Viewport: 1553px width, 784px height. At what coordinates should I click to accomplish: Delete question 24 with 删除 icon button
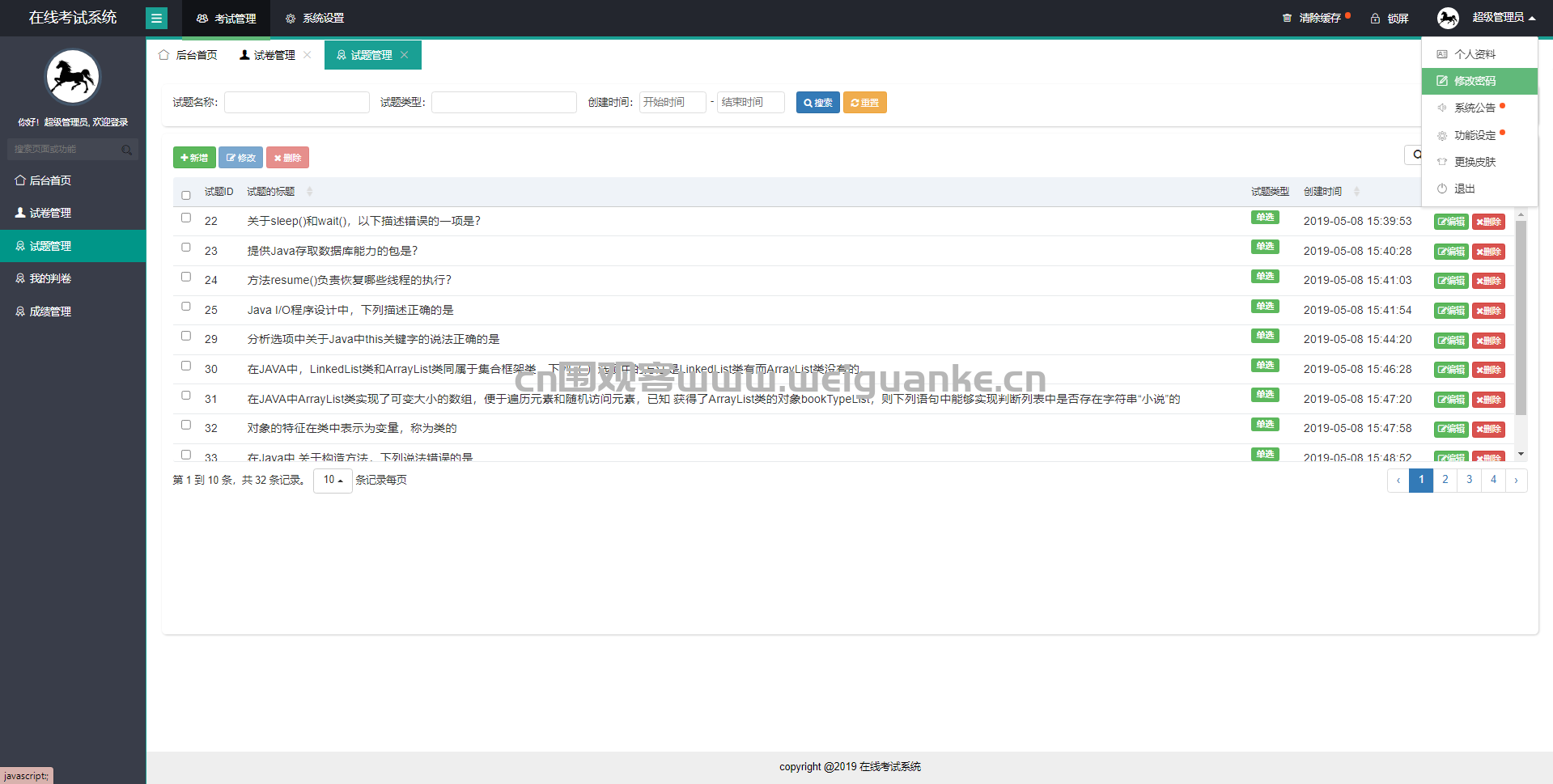(1488, 281)
